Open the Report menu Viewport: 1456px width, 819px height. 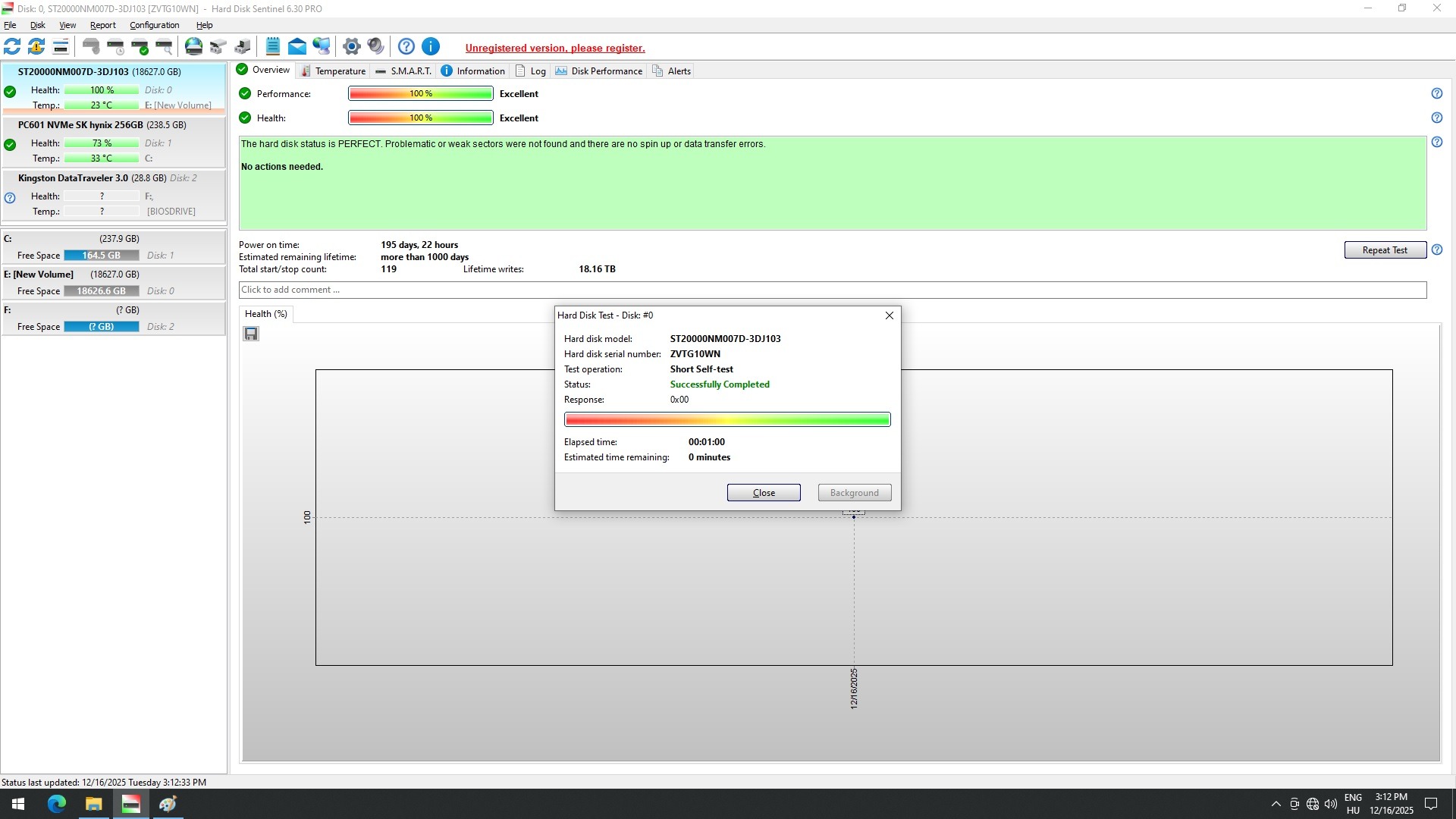coord(102,25)
